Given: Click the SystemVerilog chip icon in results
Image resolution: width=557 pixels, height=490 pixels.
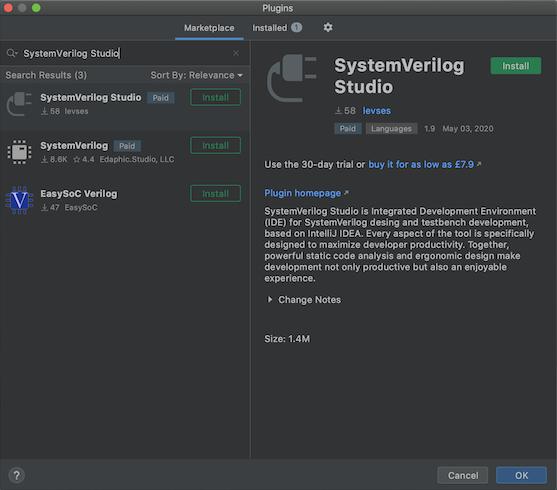Looking at the screenshot, I should coord(19,152).
